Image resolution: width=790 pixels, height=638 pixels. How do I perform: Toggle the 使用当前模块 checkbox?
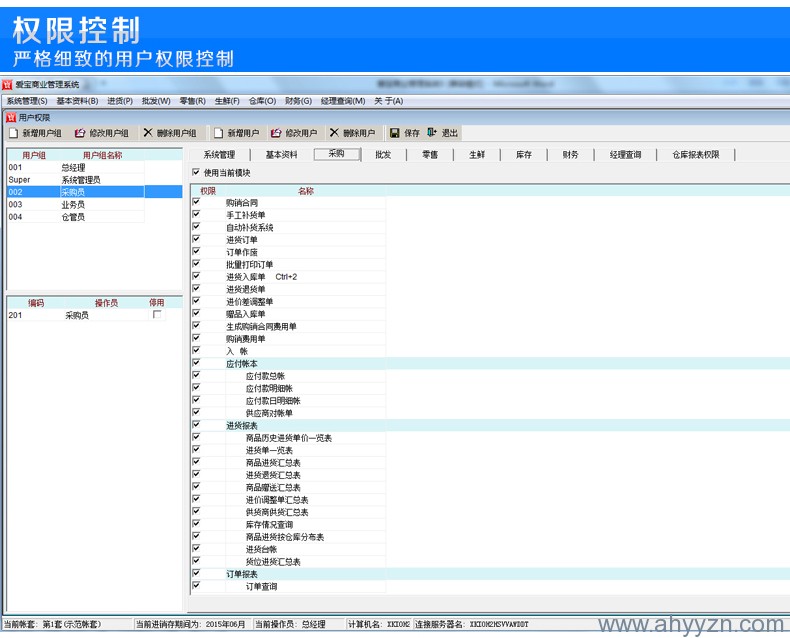196,172
